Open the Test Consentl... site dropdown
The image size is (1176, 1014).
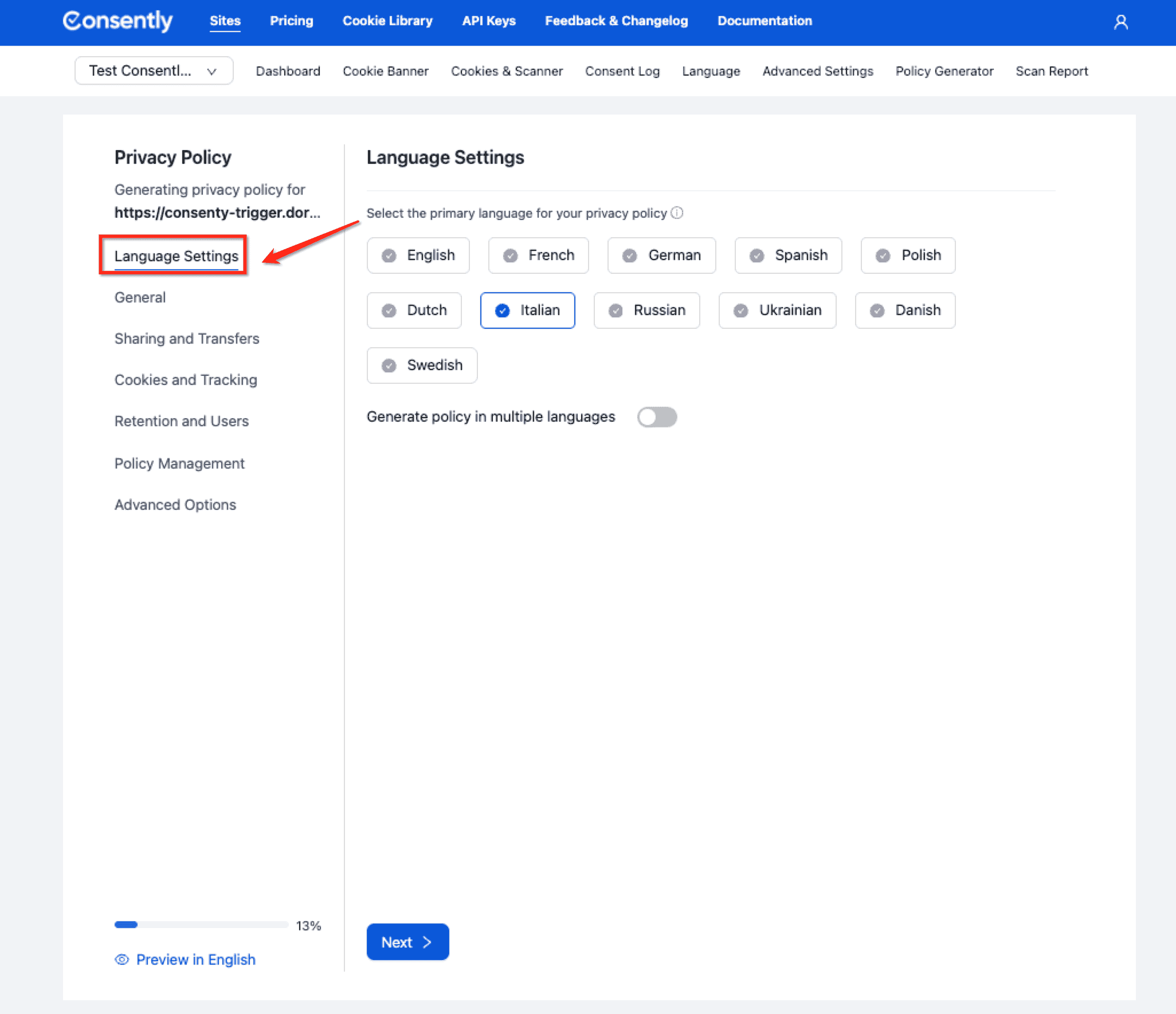(154, 71)
